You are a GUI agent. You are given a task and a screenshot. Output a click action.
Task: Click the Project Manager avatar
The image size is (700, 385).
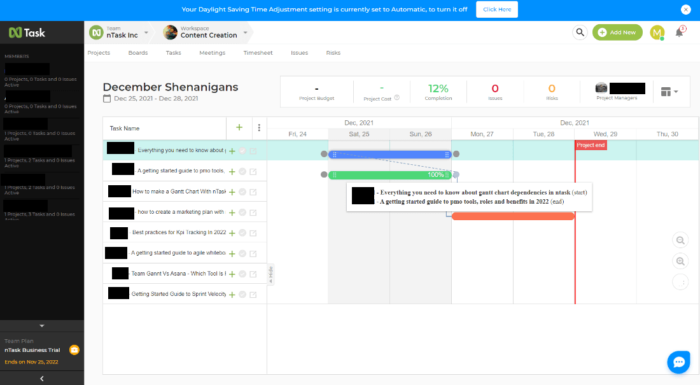(x=601, y=88)
